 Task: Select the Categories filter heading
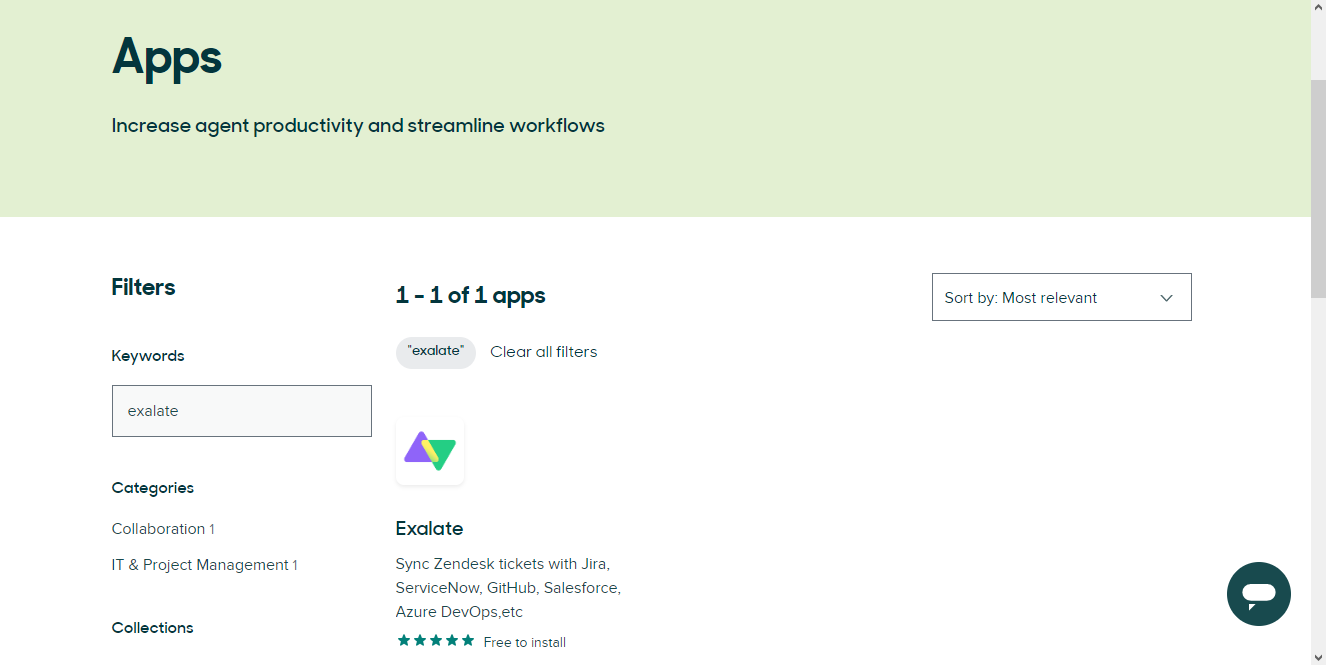(153, 488)
